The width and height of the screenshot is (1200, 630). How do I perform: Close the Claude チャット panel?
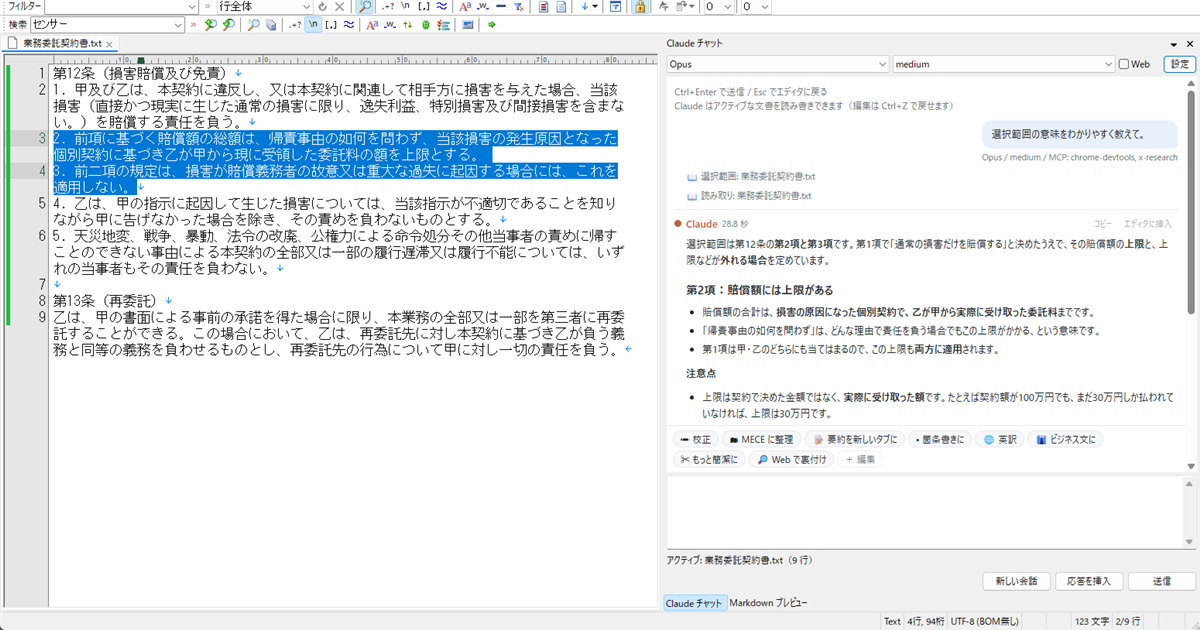(1190, 44)
